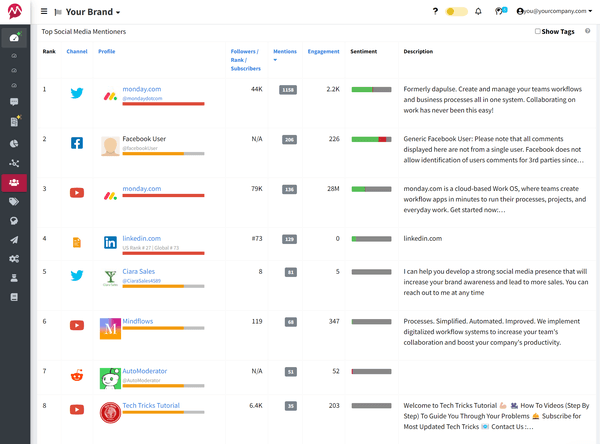Open the Ciara Sales profile link
Image resolution: width=600 pixels, height=444 pixels.
click(x=139, y=271)
